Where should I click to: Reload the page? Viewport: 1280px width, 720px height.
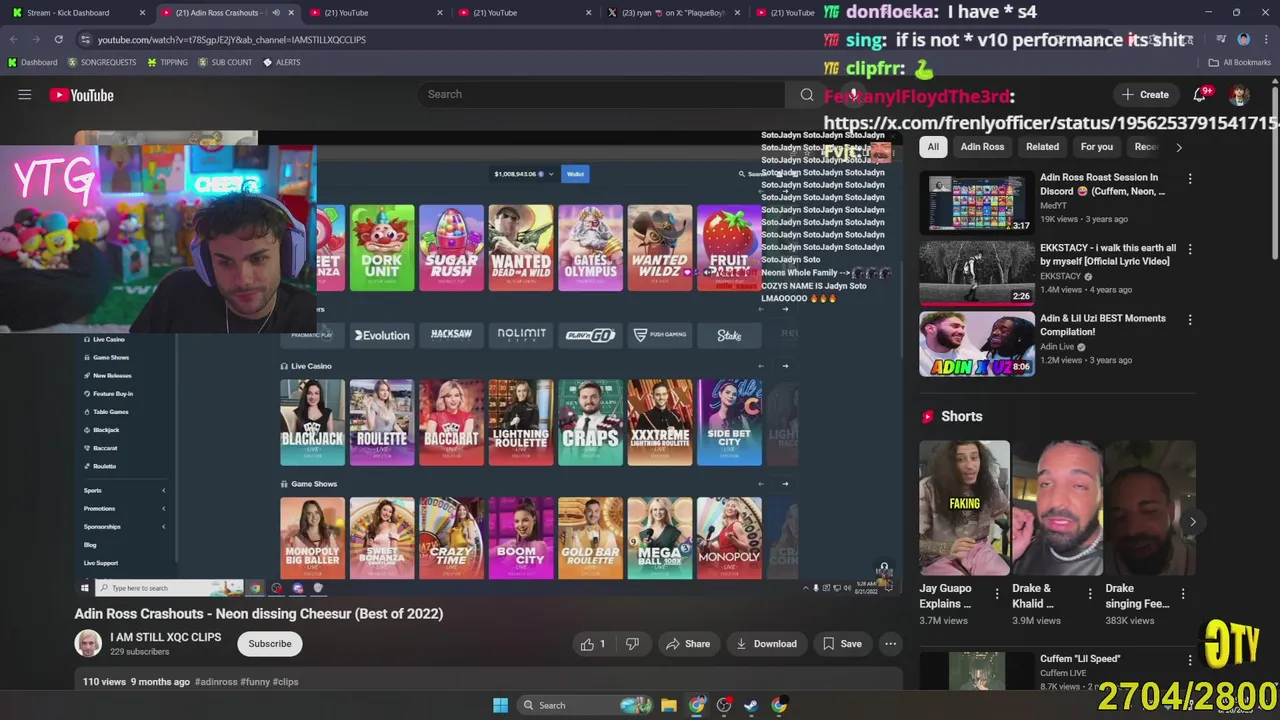58,39
